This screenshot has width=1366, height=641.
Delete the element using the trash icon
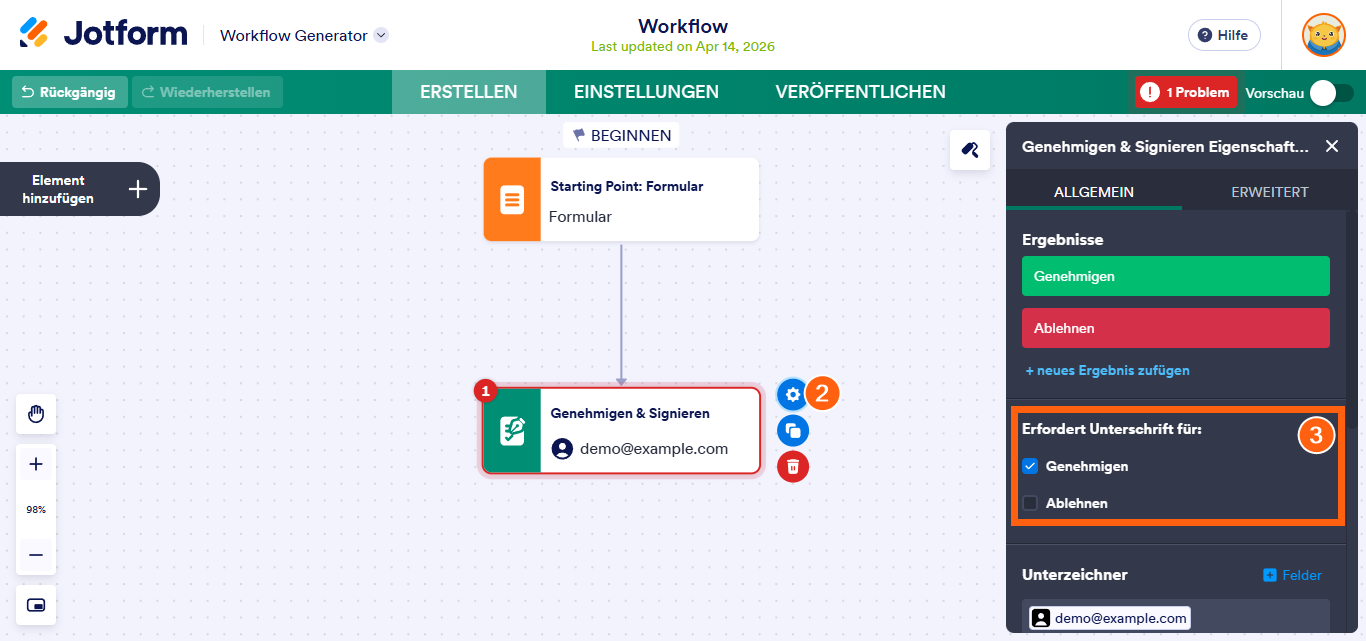click(792, 466)
